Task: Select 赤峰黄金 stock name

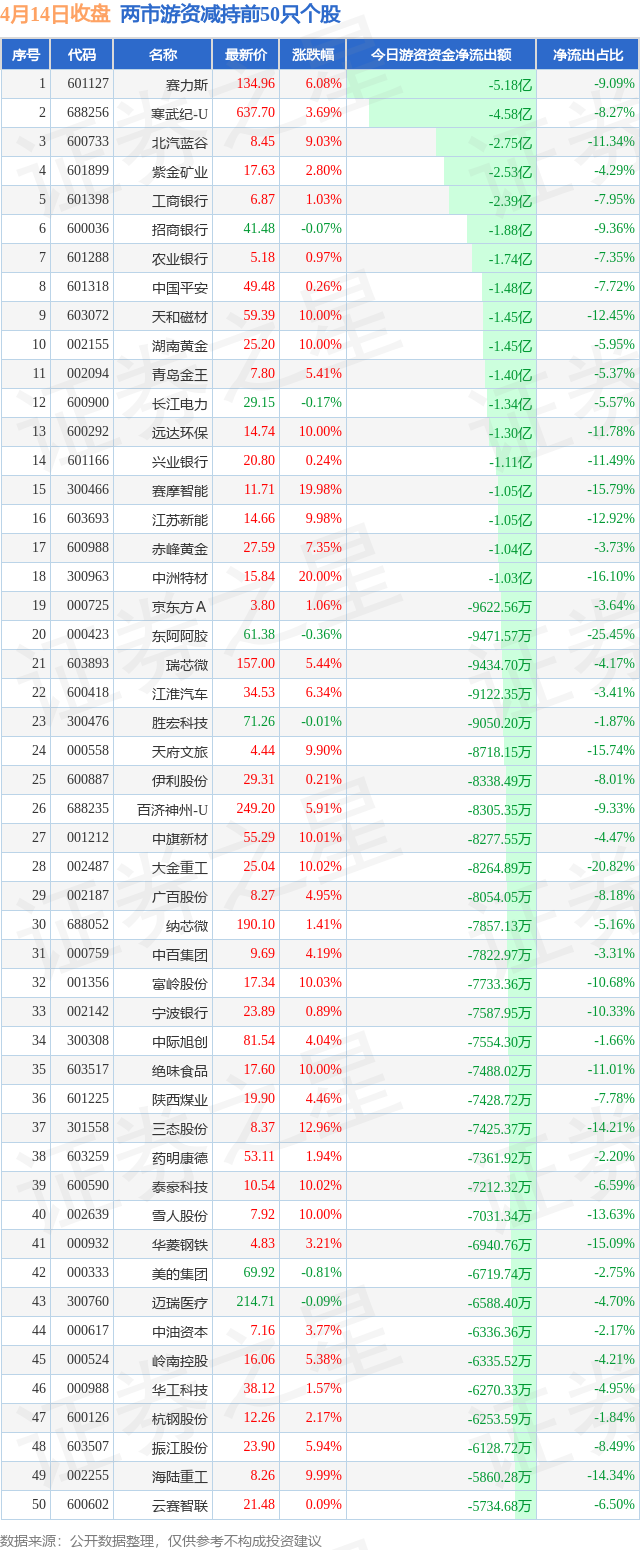Action: point(180,549)
